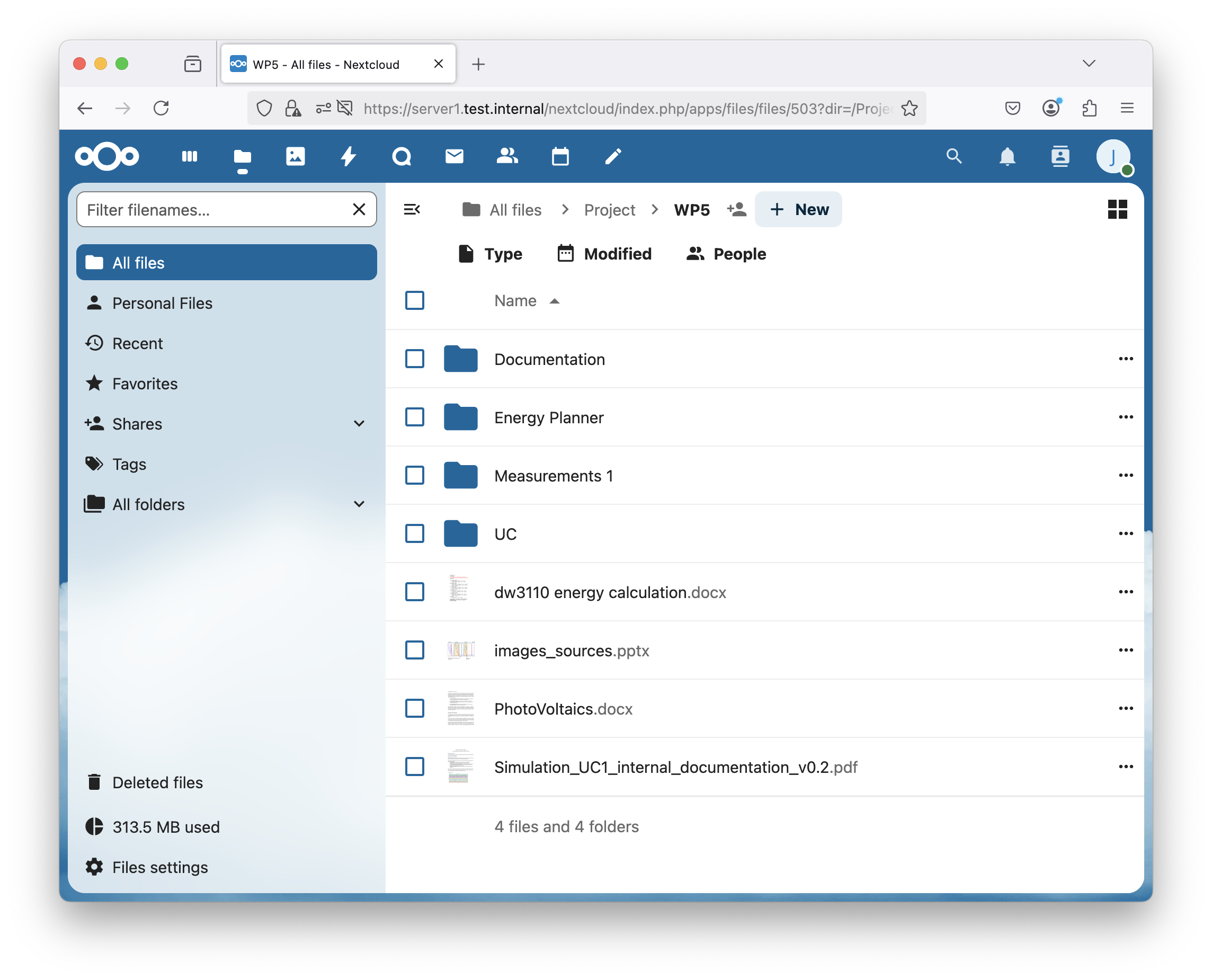Screen dimensions: 1212x980
Task: Open actions menu for images_sources.pptx
Action: click(x=1125, y=651)
